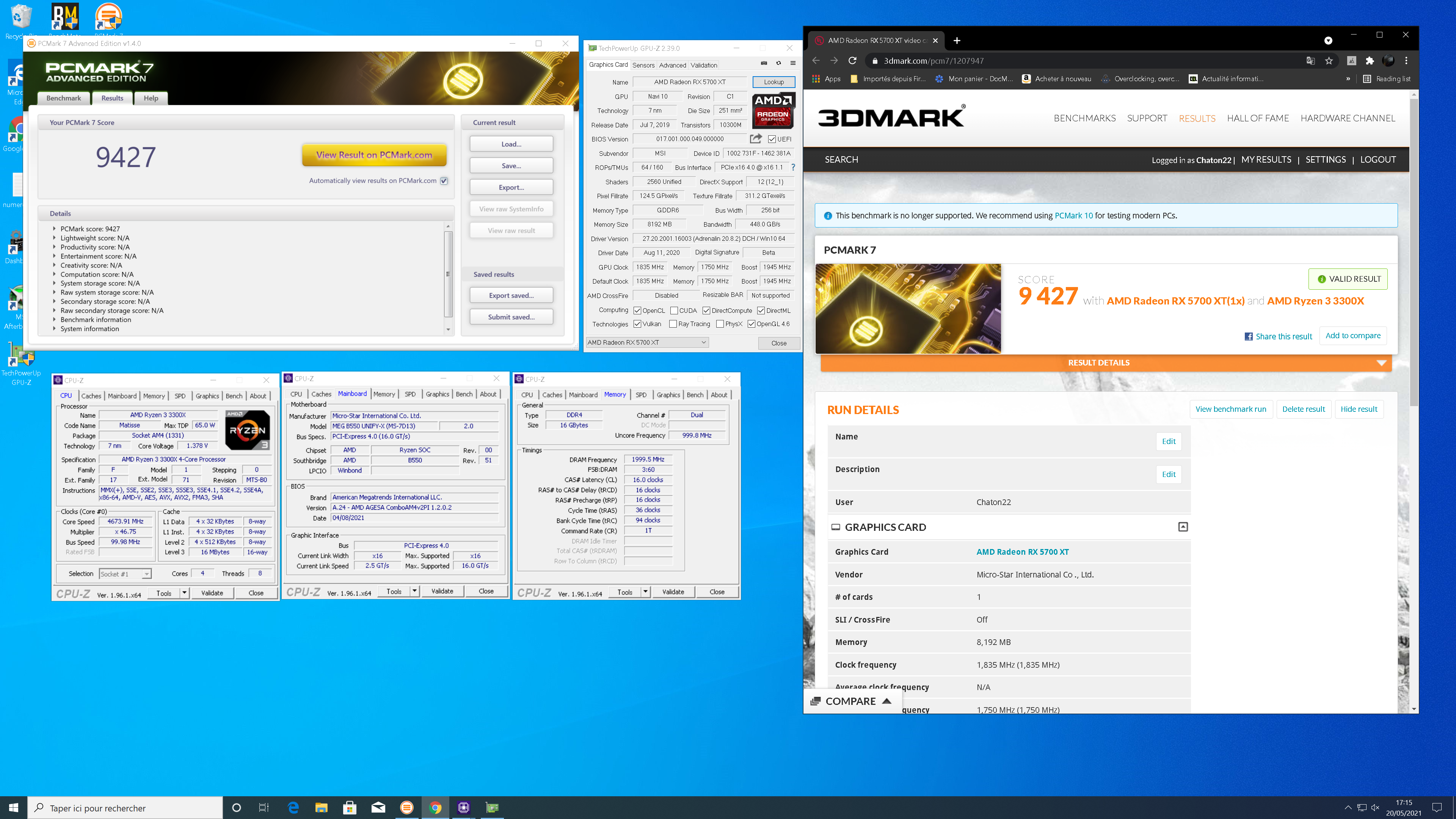Viewport: 1456px width, 819px height.
Task: Open the Apps bookmarks shortcut
Action: [826, 79]
